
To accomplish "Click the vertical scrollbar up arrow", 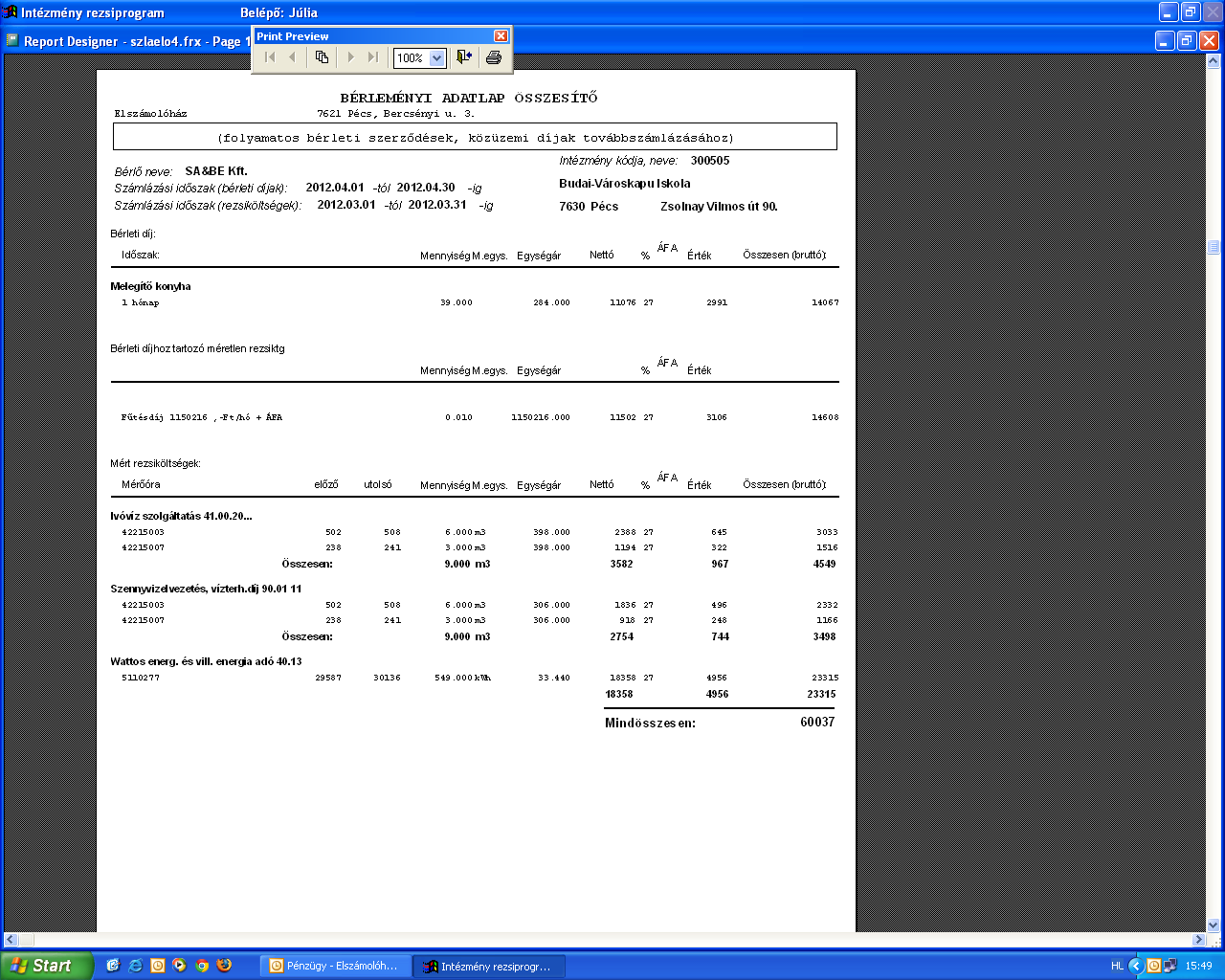I will 1214,62.
